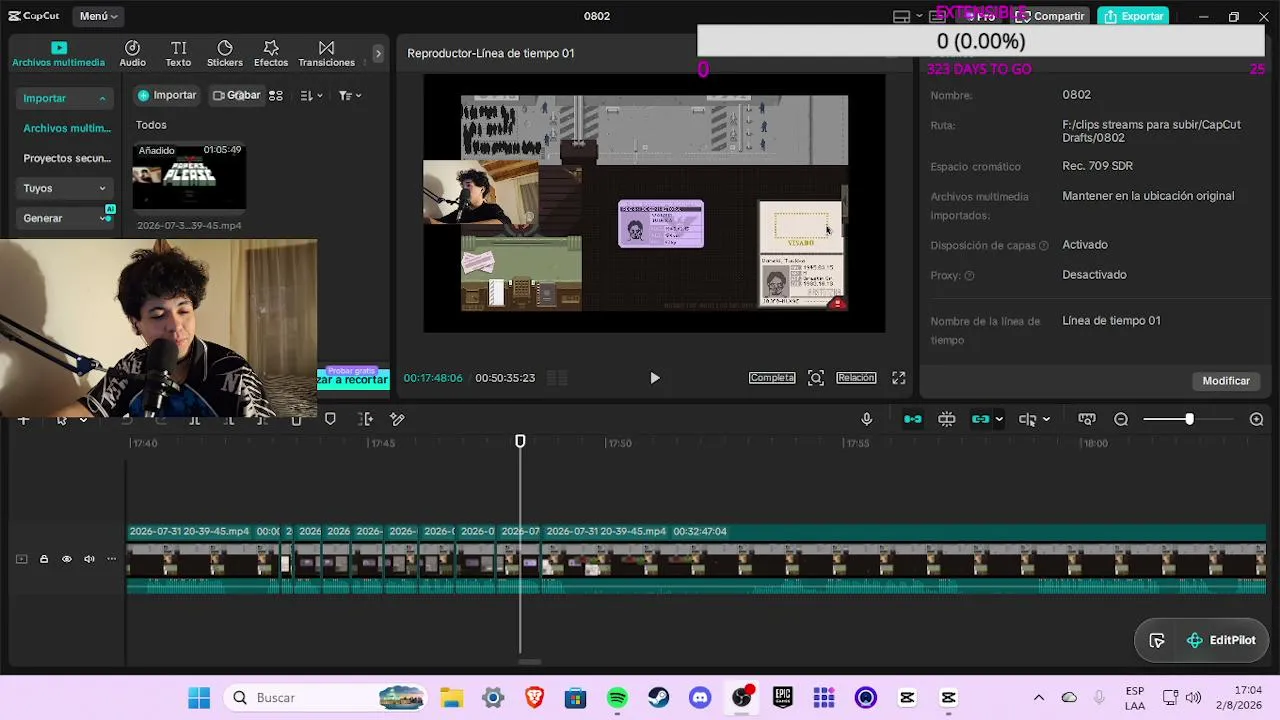Click the preview zoom-scan icon
Viewport: 1280px width, 720px height.
(816, 378)
